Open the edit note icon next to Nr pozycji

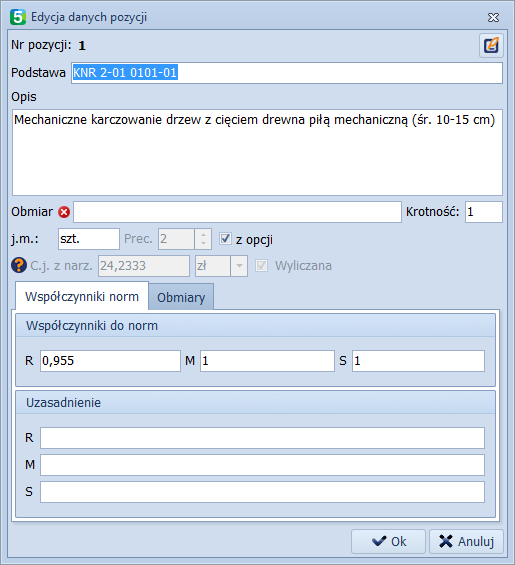tap(491, 46)
